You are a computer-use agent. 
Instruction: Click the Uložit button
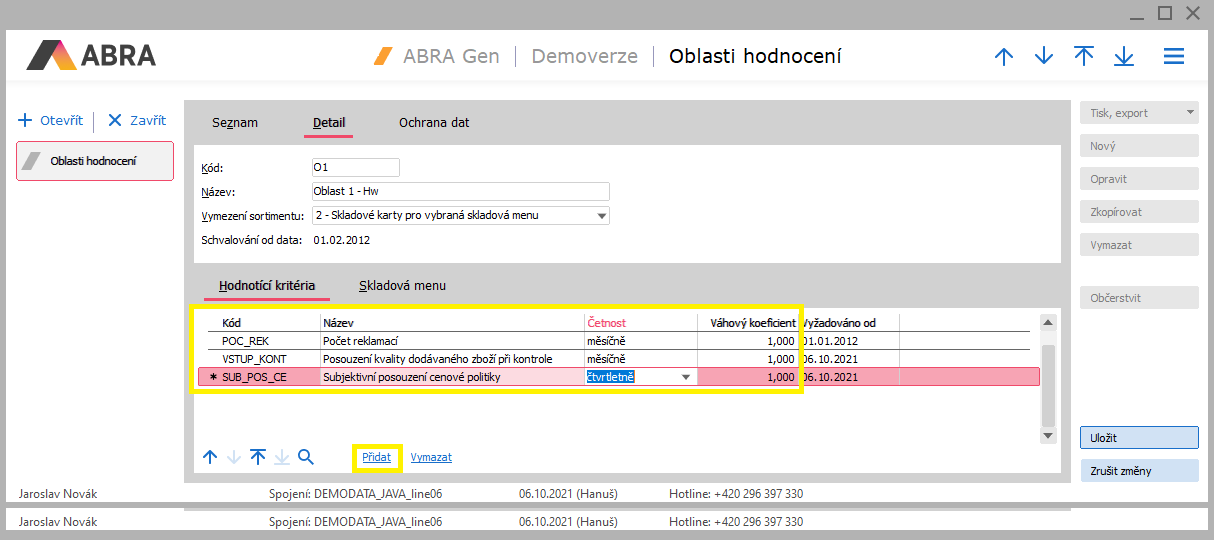(1139, 438)
